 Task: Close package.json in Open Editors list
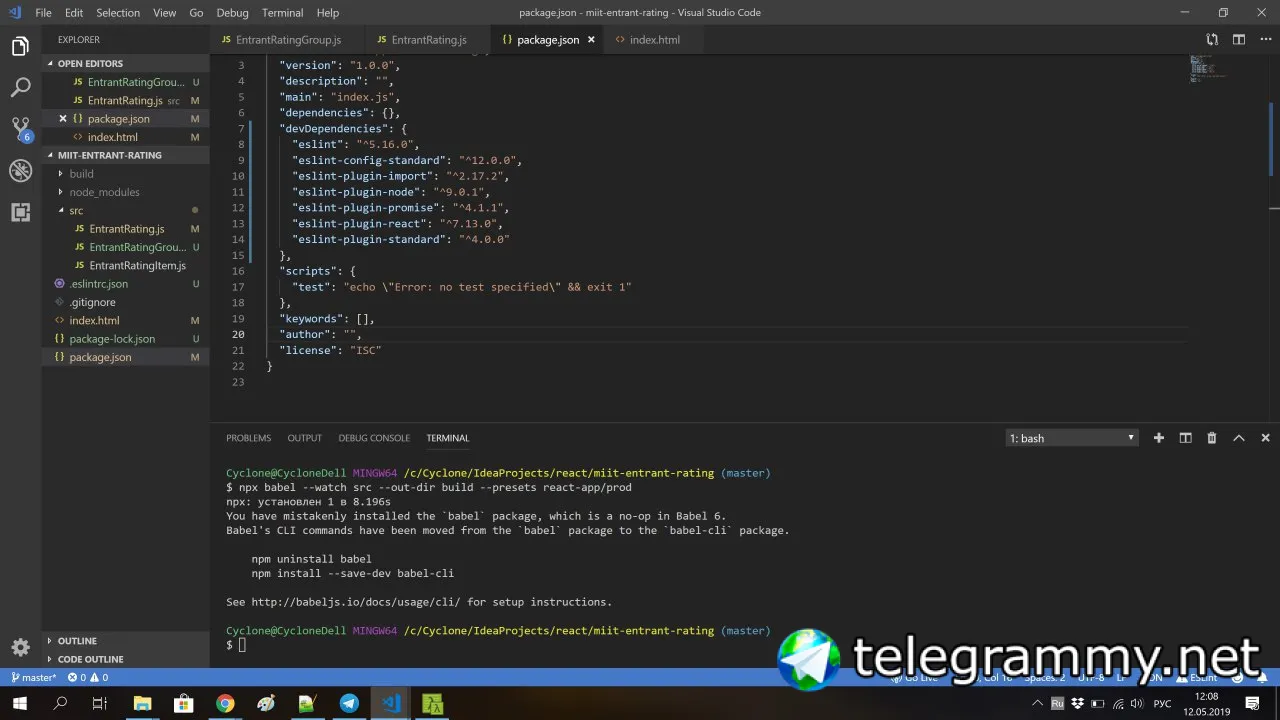coord(63,119)
